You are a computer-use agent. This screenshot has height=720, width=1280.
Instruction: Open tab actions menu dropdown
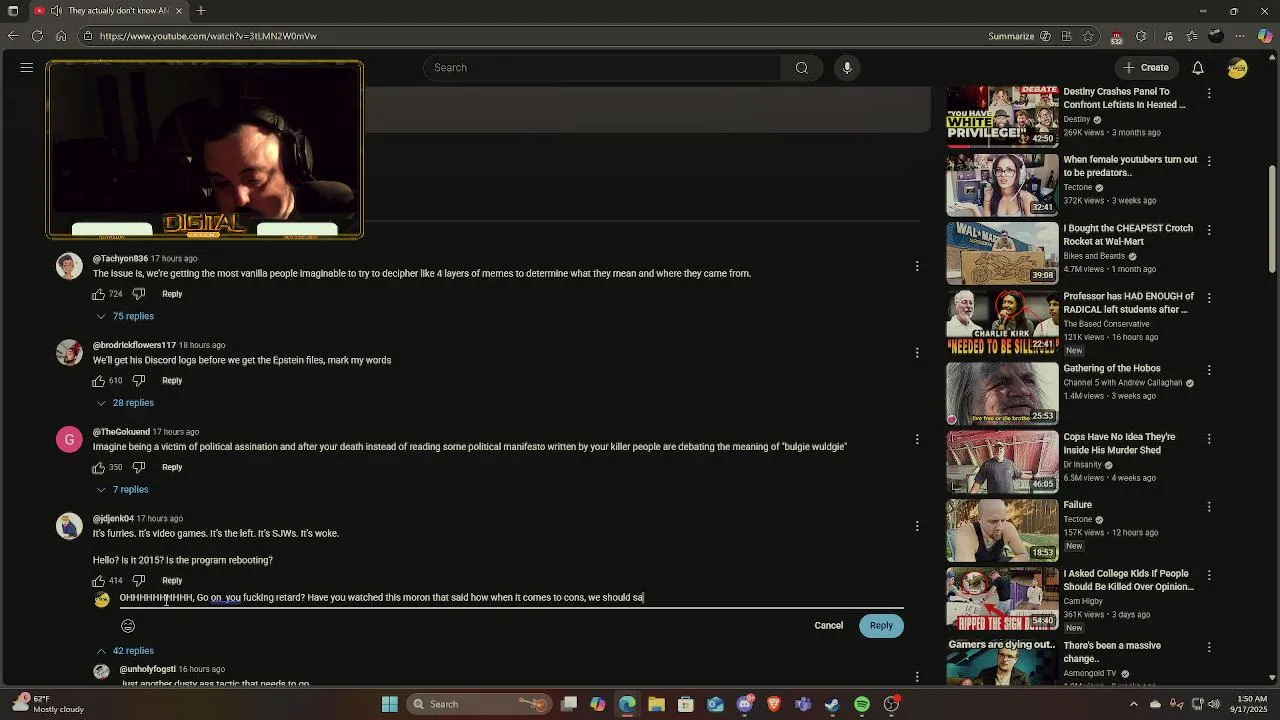pos(14,11)
